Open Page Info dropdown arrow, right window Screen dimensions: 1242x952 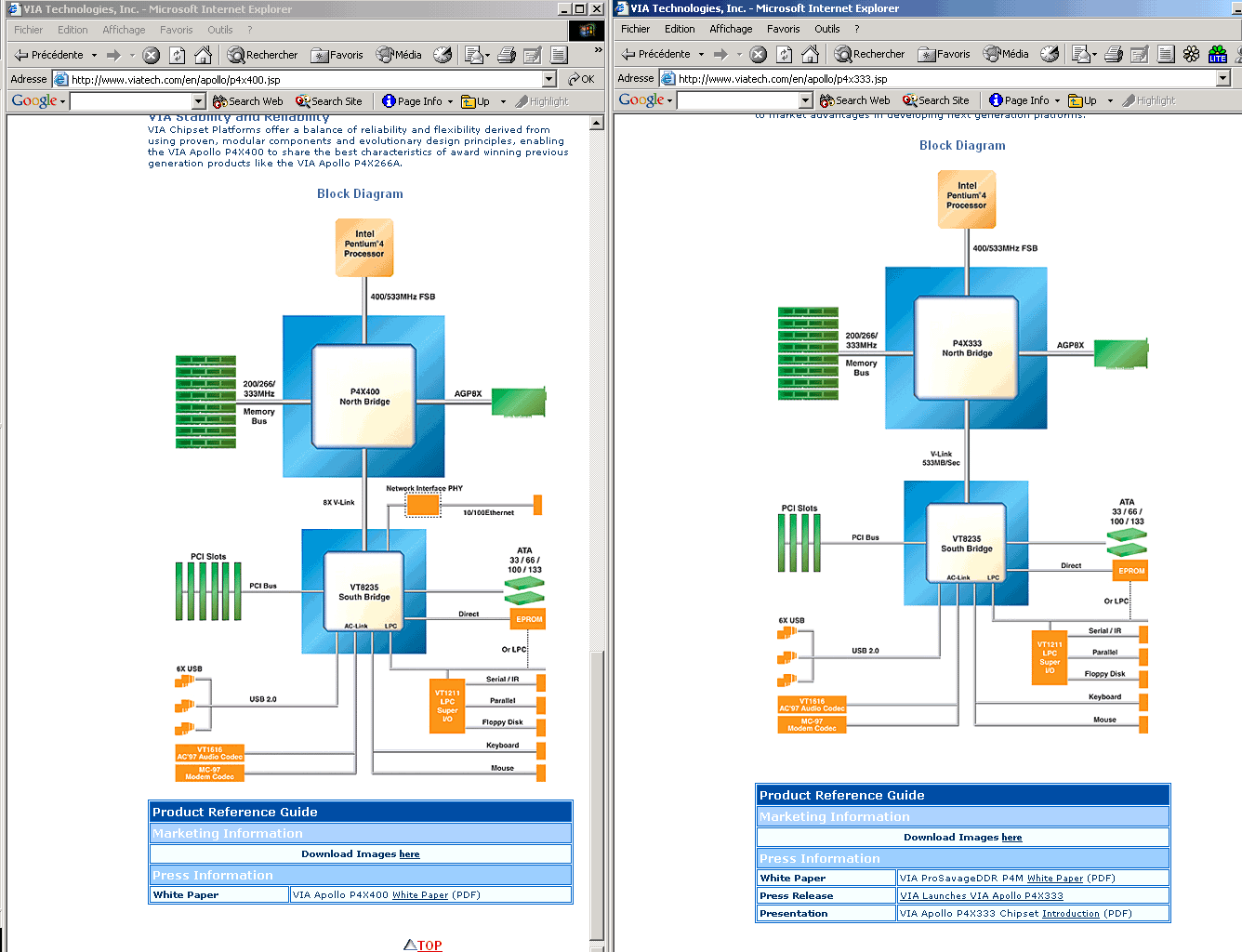click(1058, 100)
